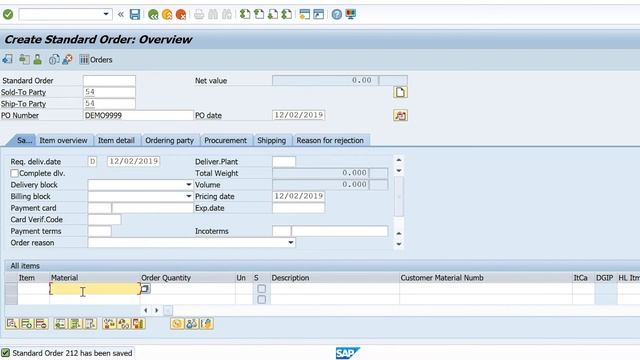This screenshot has height=360, width=640.
Task: Select the first item row selector
Action: [11, 289]
